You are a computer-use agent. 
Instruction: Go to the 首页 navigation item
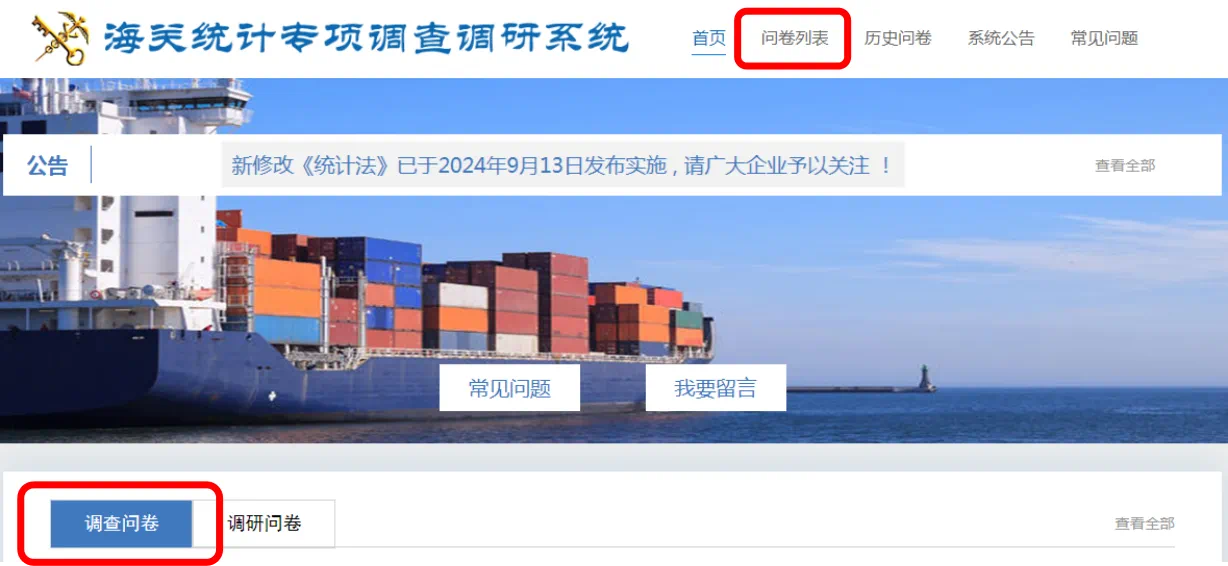click(709, 38)
